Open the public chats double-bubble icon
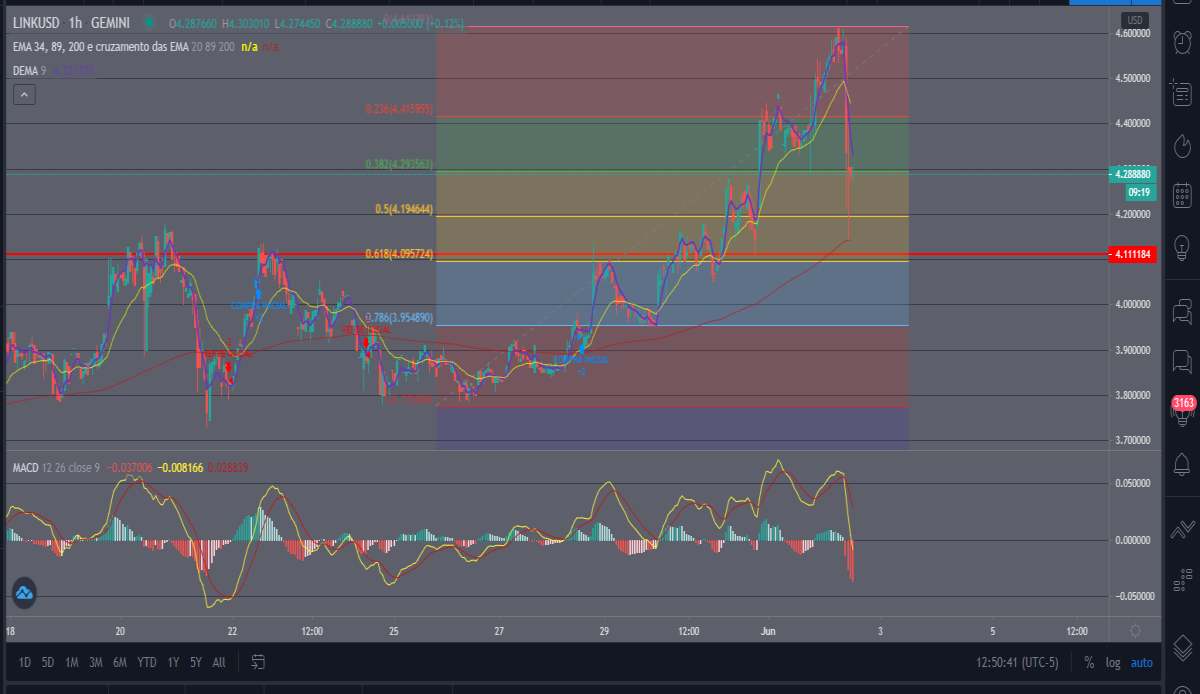The image size is (1200, 694). (1184, 310)
